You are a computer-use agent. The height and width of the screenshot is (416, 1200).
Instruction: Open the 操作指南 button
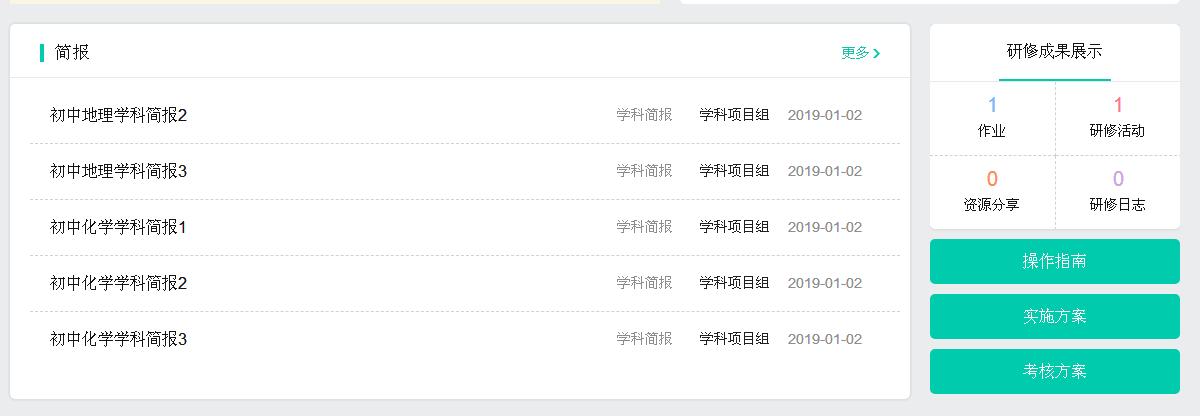tap(1054, 261)
